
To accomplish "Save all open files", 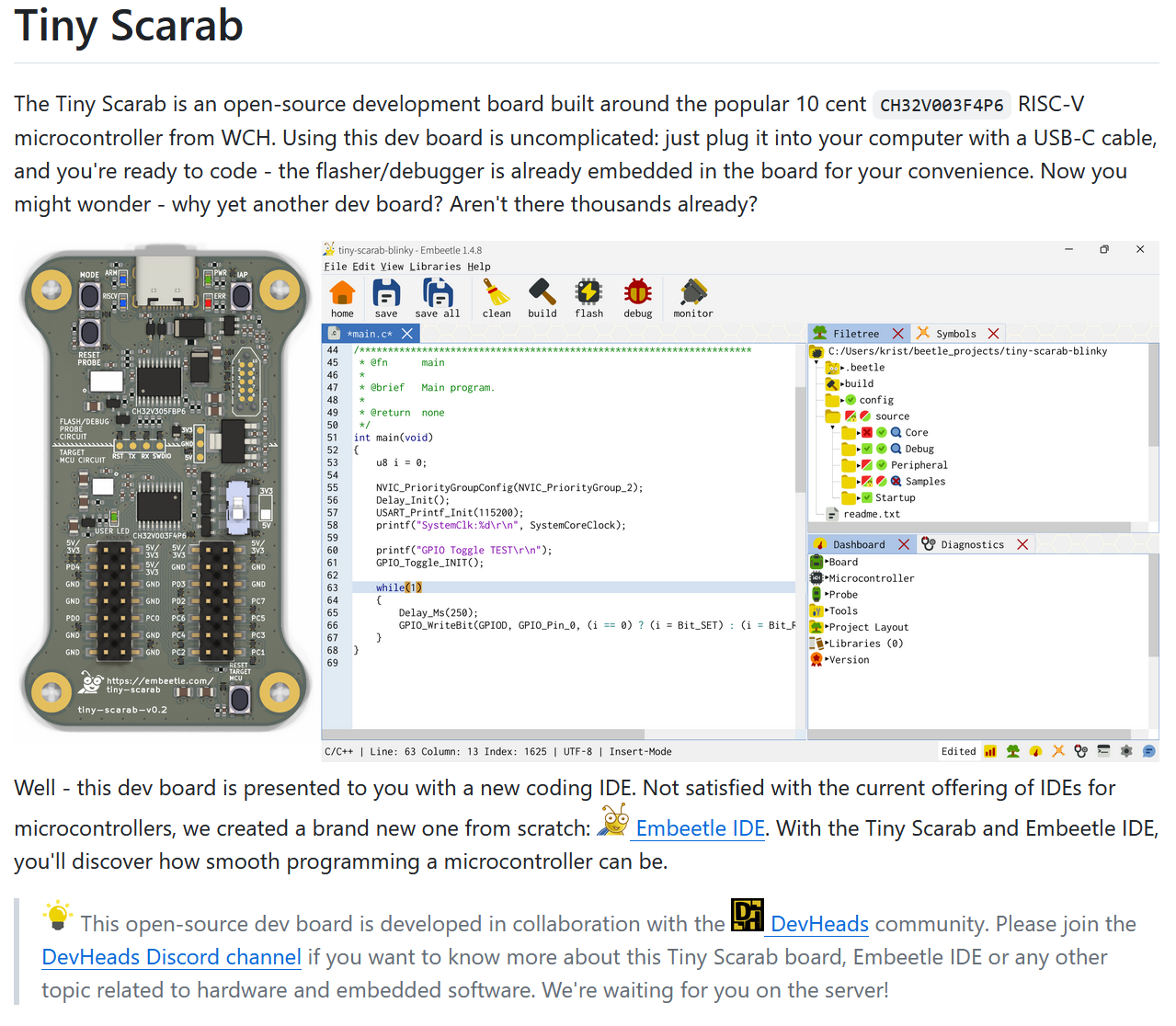I will point(438,294).
